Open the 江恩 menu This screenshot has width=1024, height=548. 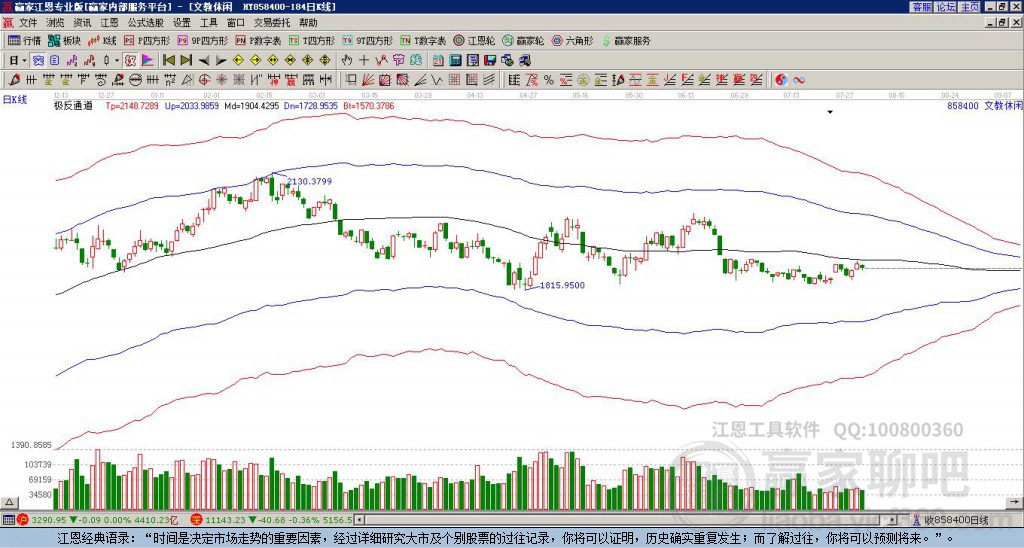[x=109, y=23]
